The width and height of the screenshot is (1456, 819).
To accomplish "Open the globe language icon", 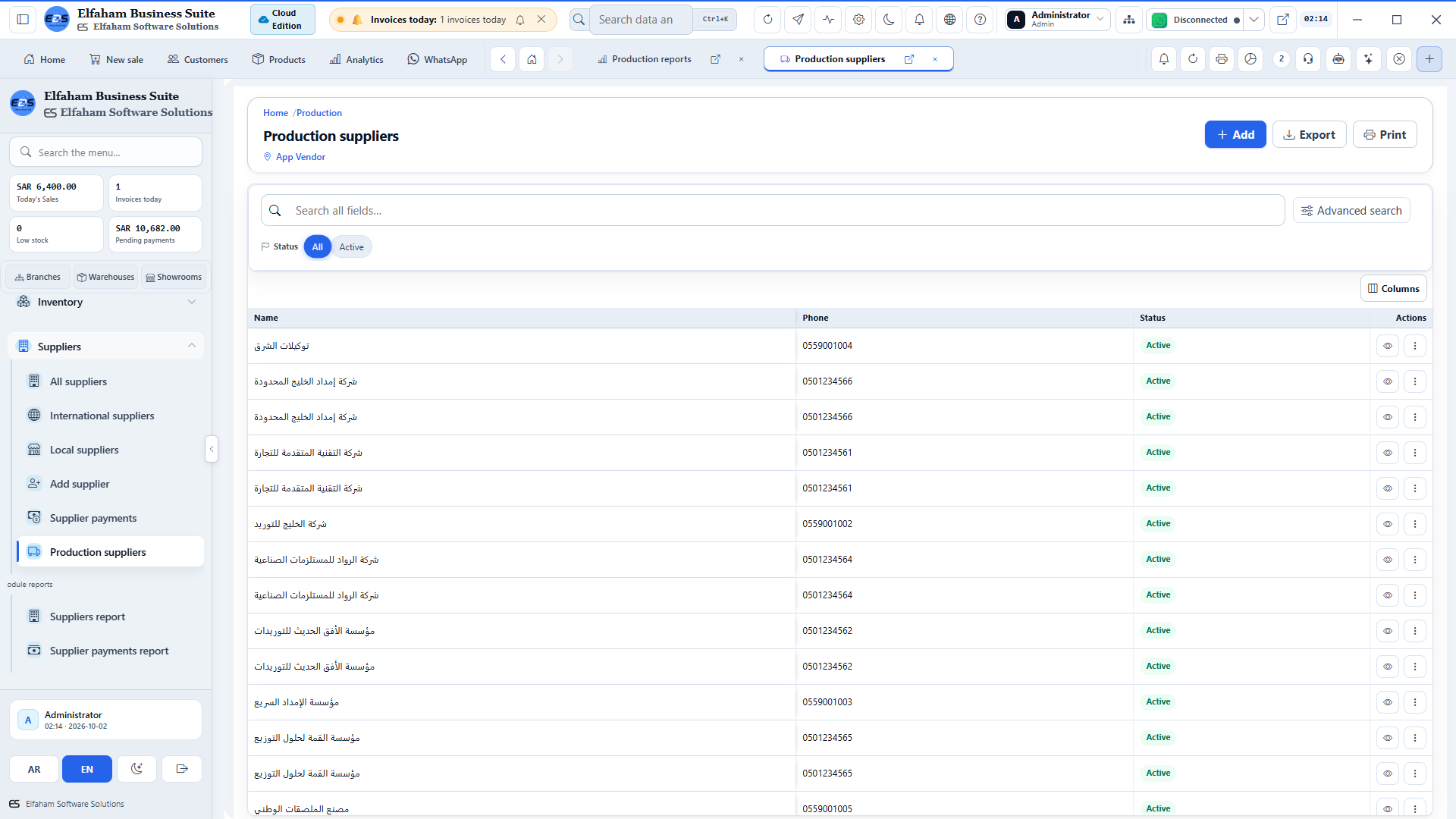I will pos(949,20).
